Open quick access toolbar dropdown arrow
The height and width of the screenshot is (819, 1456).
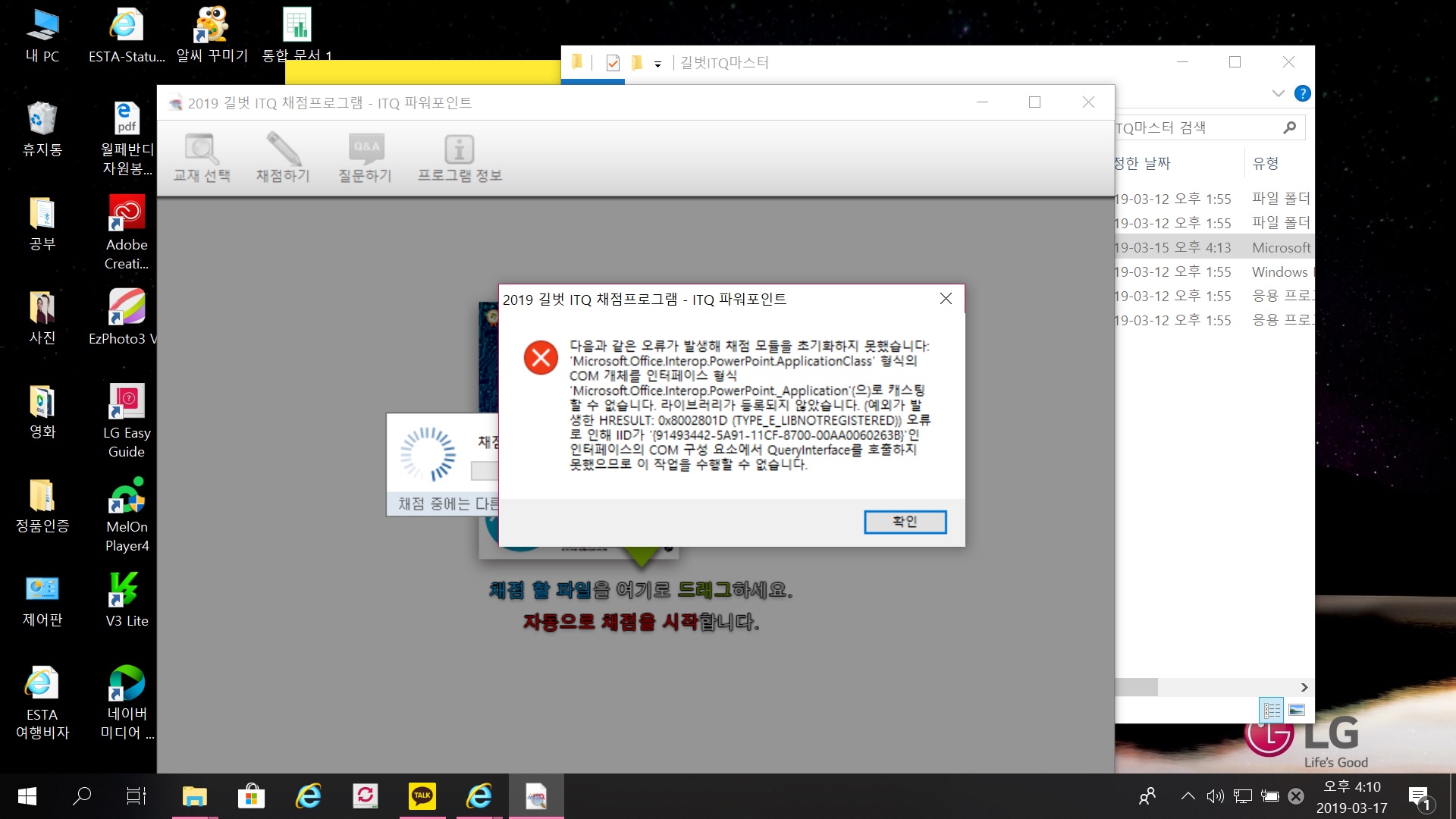click(657, 64)
